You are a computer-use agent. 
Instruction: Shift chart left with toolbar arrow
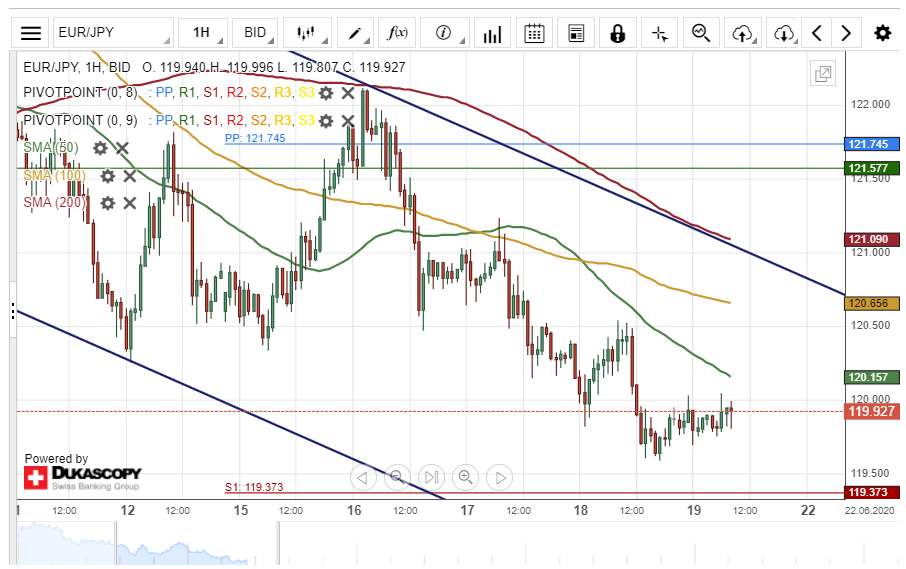817,33
